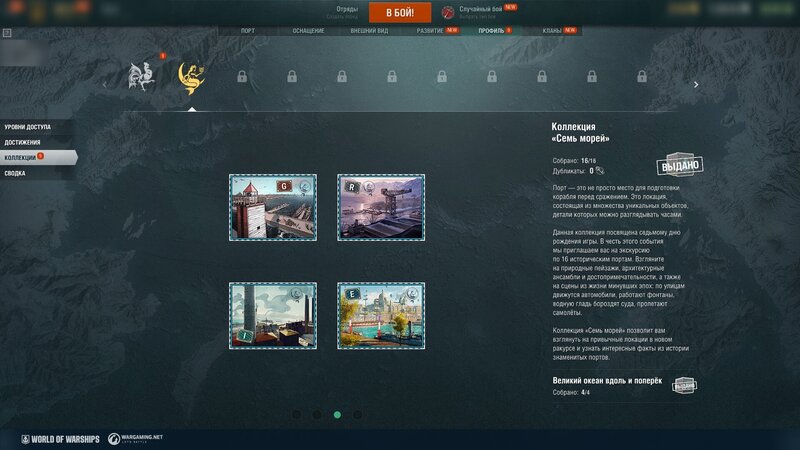Select КОЛЛЕКЦИИ in the sidebar
800x450 pixels.
click(38, 158)
